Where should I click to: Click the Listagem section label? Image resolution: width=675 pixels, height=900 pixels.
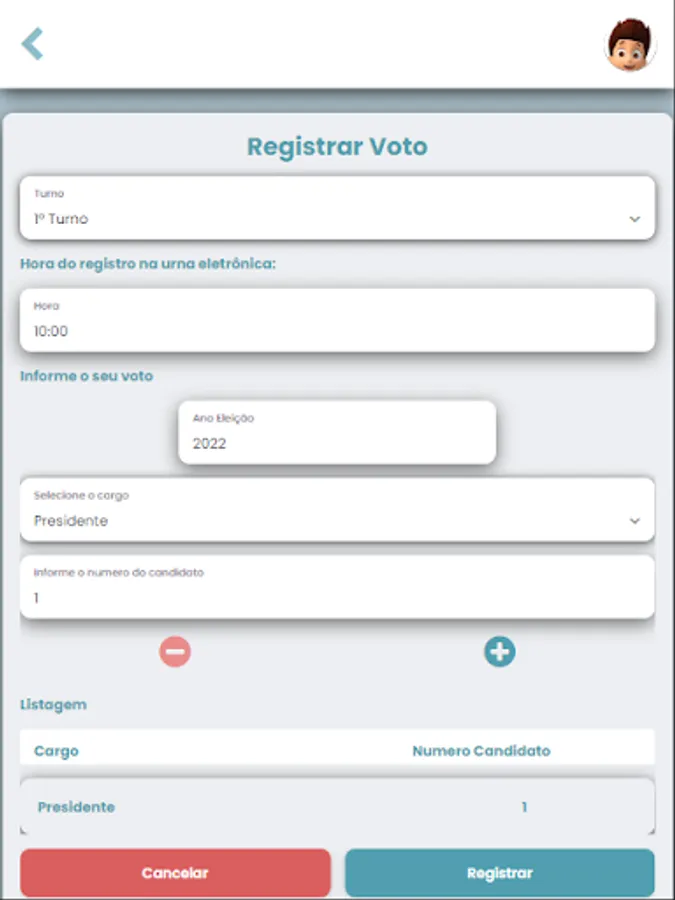[x=53, y=704]
